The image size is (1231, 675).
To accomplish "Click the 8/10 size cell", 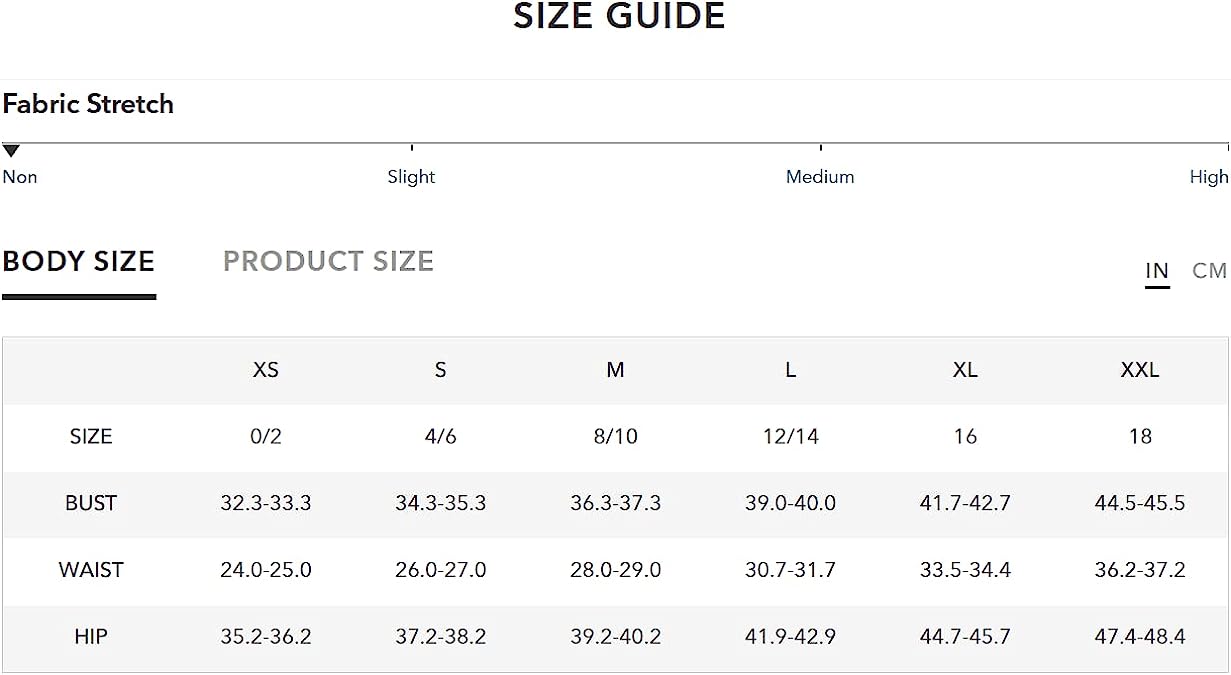I will point(615,437).
